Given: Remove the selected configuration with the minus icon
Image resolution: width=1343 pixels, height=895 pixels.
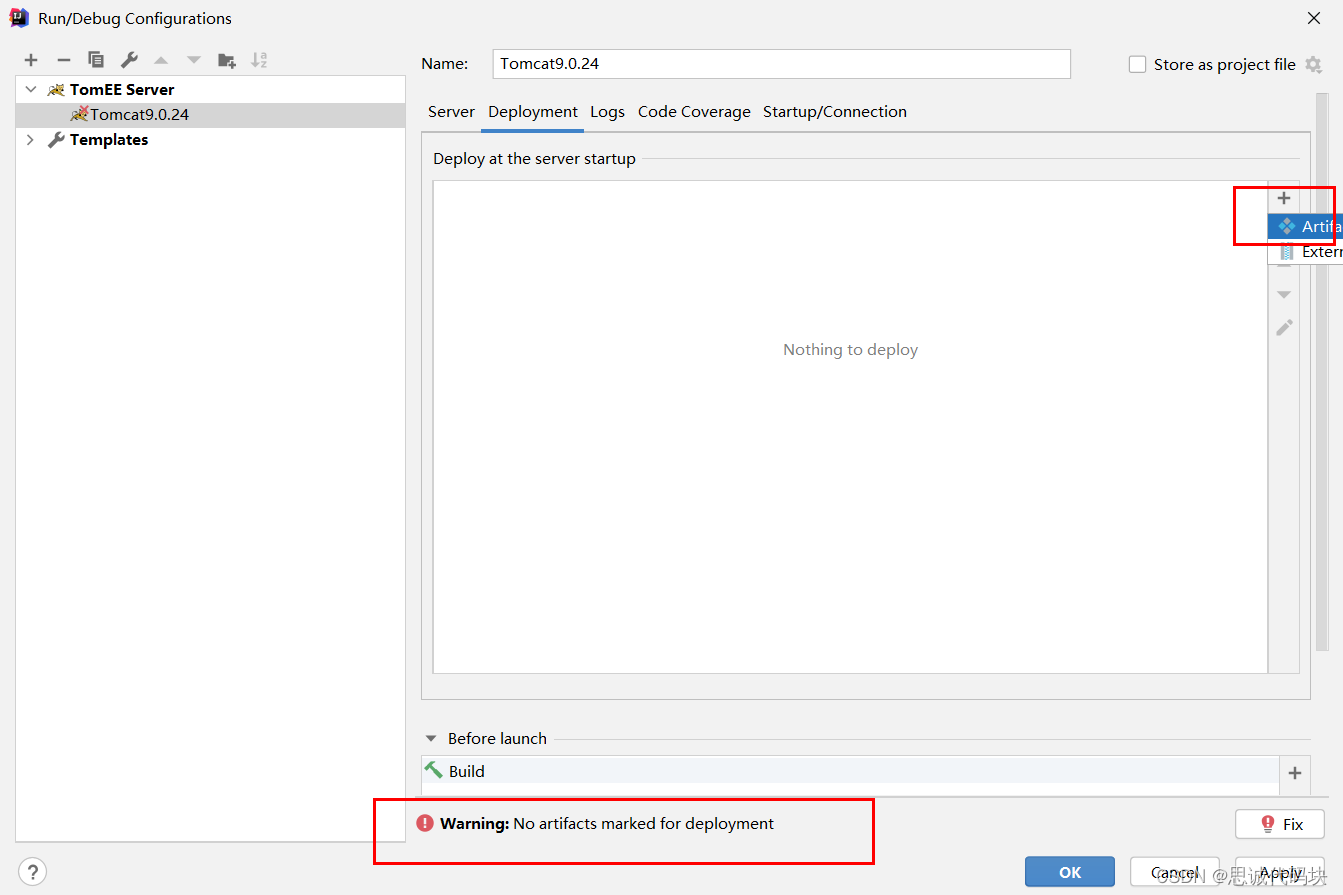Looking at the screenshot, I should pos(63,60).
